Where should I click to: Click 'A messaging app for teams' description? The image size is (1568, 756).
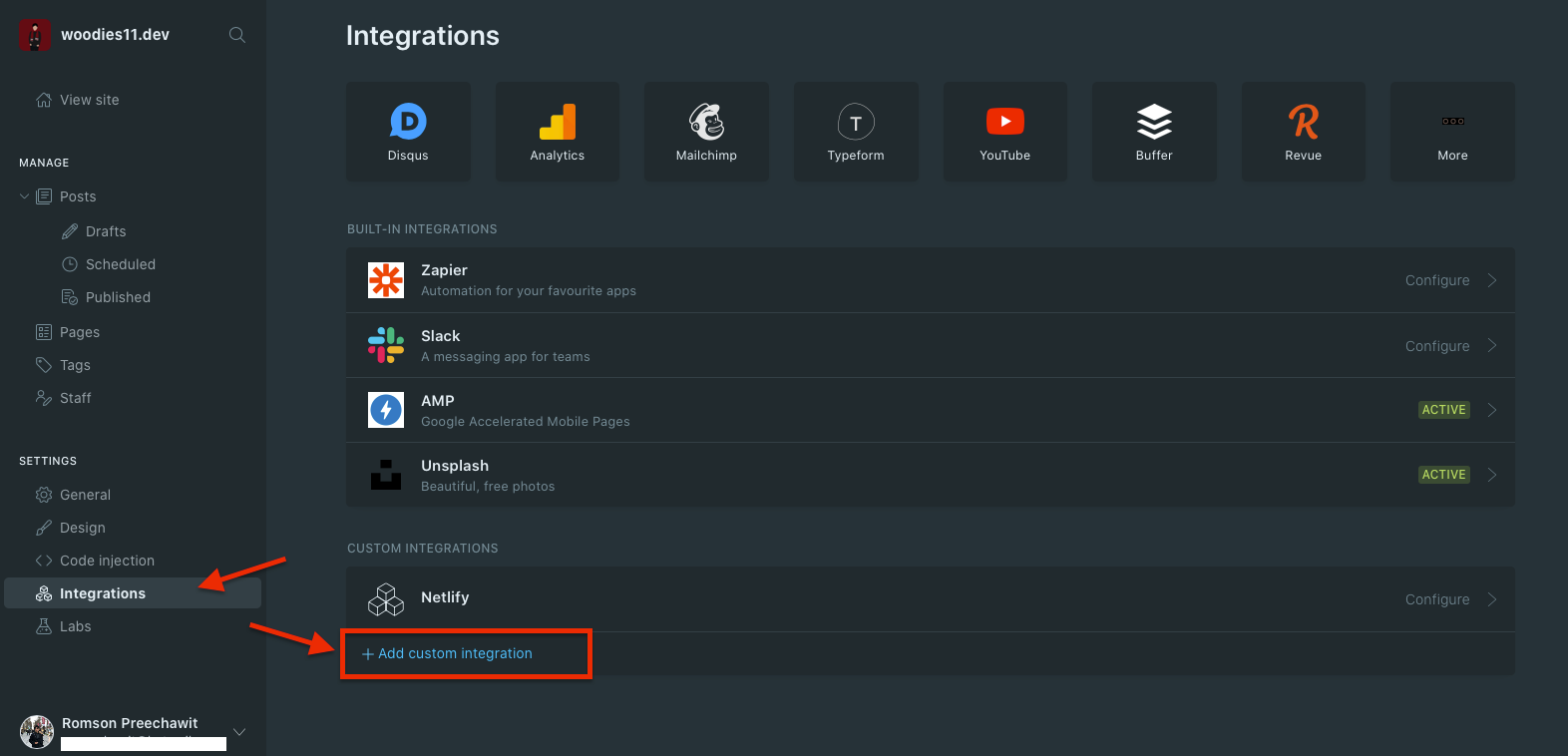(x=506, y=357)
